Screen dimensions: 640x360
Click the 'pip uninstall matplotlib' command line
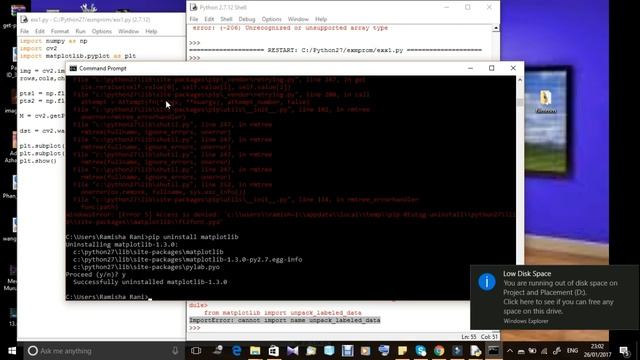tap(152, 237)
